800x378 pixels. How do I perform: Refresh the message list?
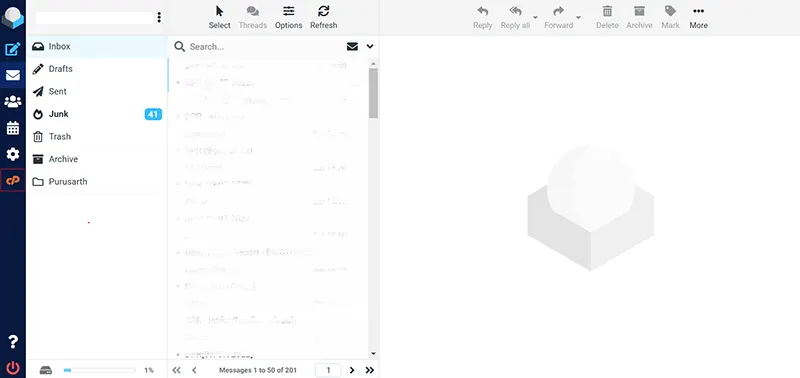point(323,18)
